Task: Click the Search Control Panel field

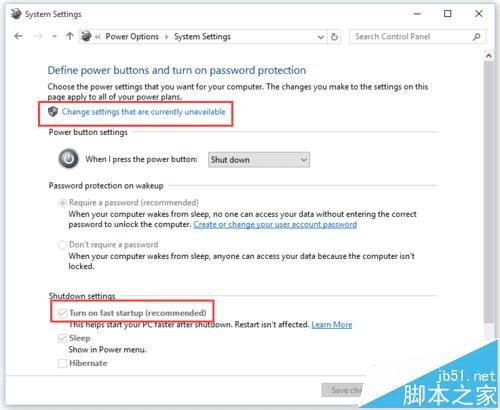Action: pyautogui.click(x=412, y=37)
